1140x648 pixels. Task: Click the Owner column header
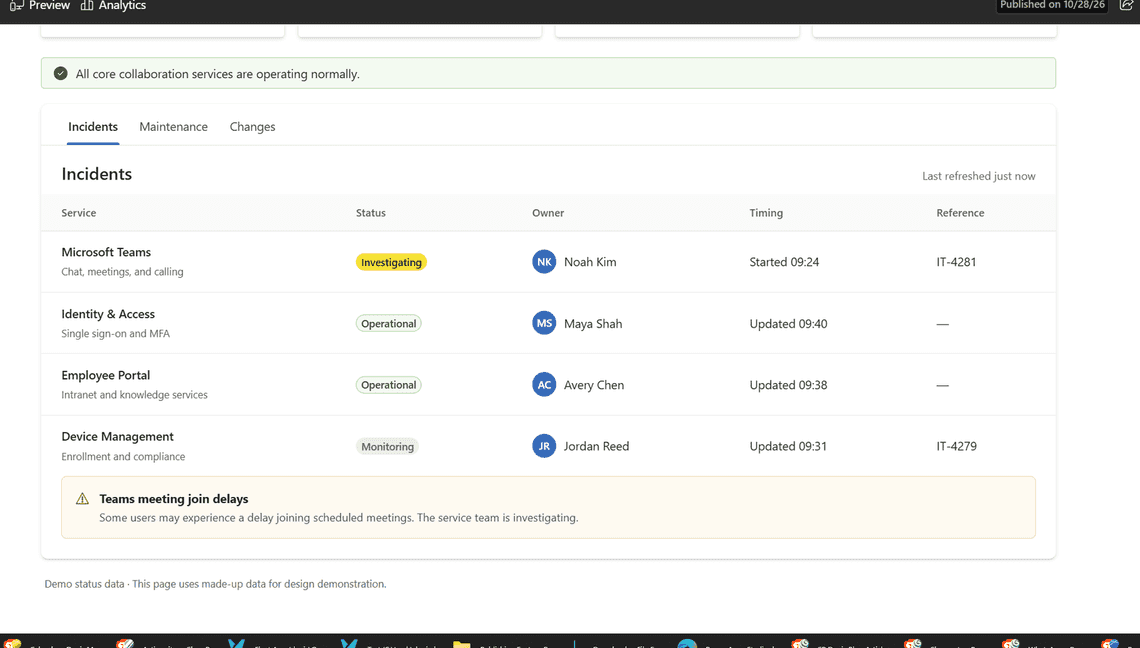(548, 213)
